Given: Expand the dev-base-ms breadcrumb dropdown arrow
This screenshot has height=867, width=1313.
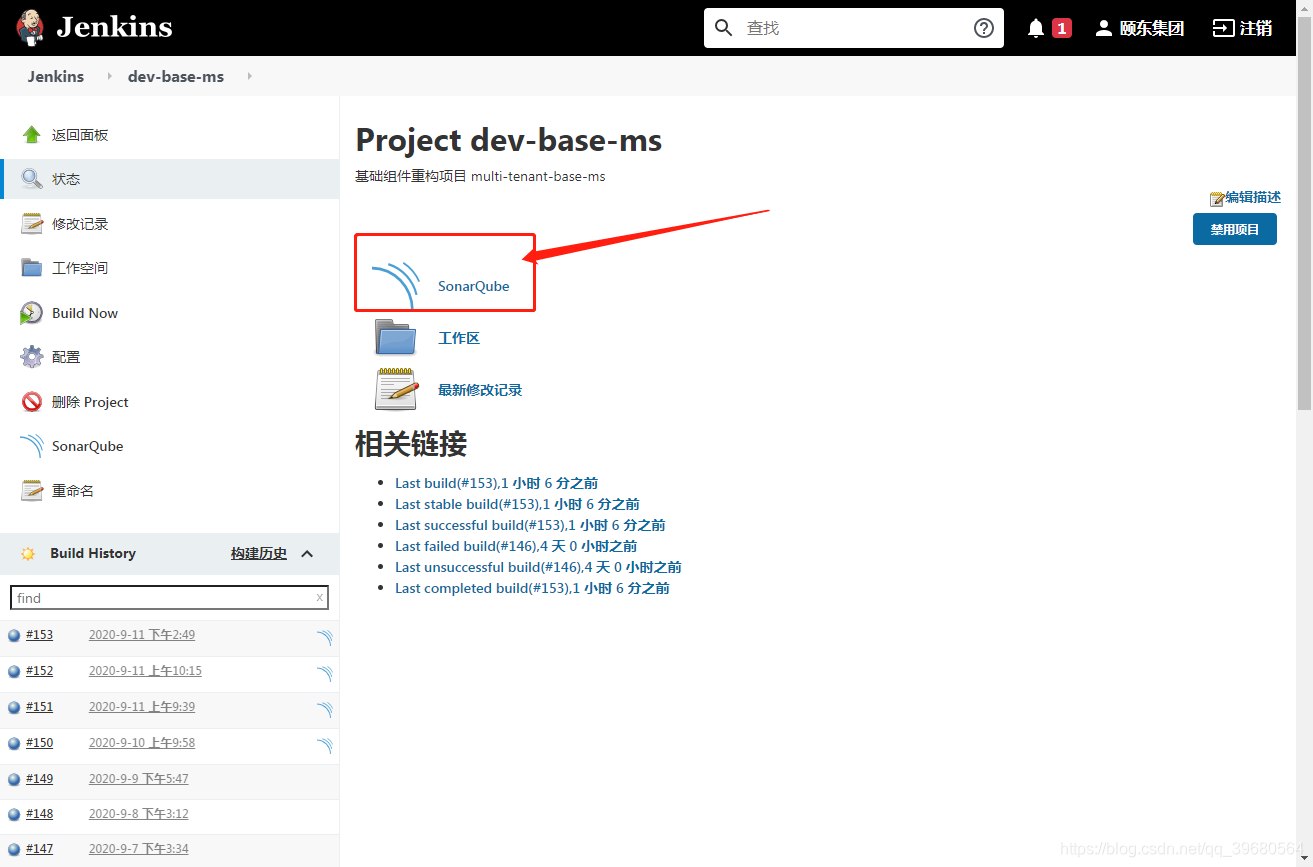Looking at the screenshot, I should click(249, 76).
